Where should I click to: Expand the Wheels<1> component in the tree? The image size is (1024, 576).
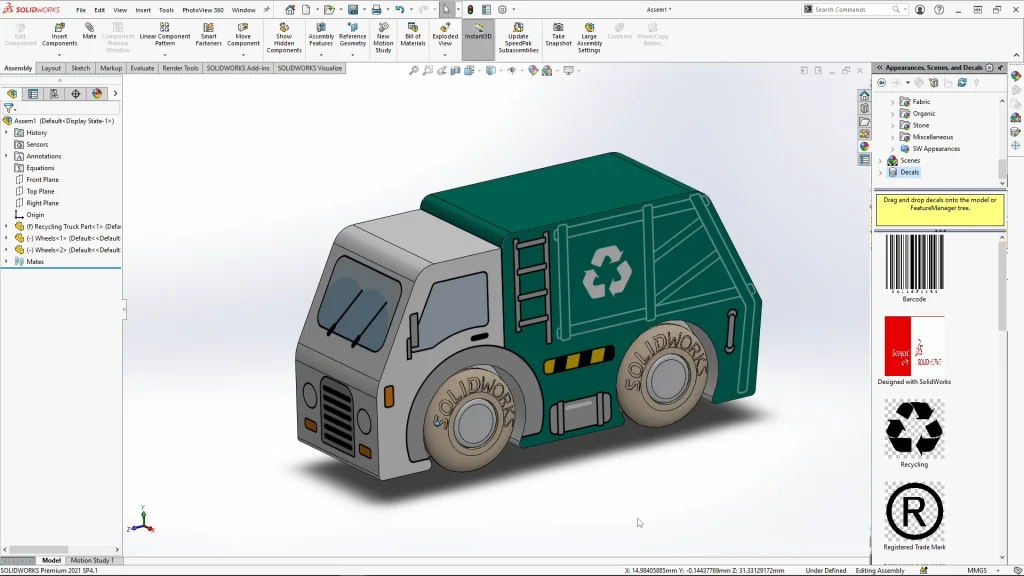[x=6, y=238]
